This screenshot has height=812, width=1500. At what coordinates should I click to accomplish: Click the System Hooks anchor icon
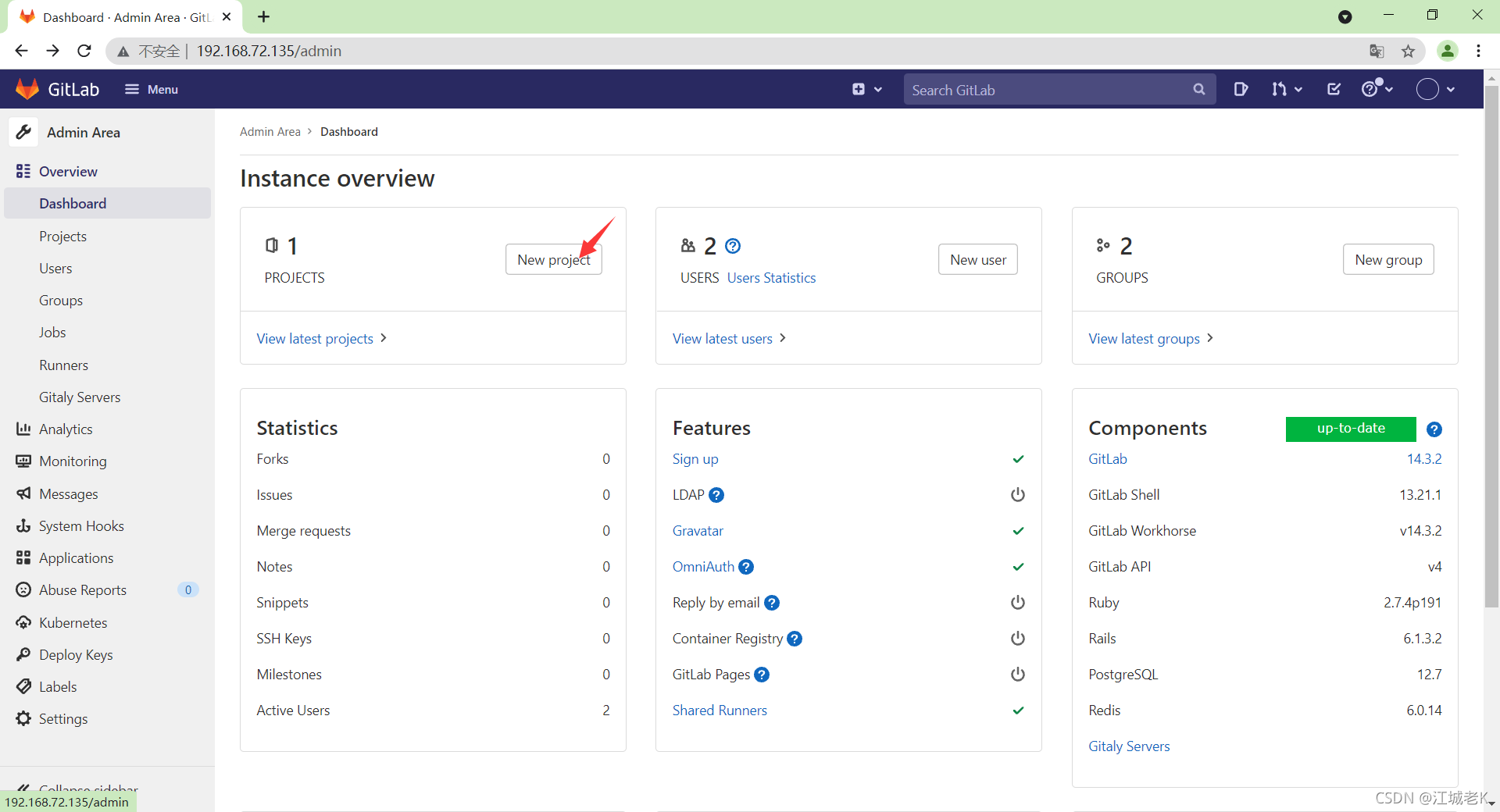point(23,525)
